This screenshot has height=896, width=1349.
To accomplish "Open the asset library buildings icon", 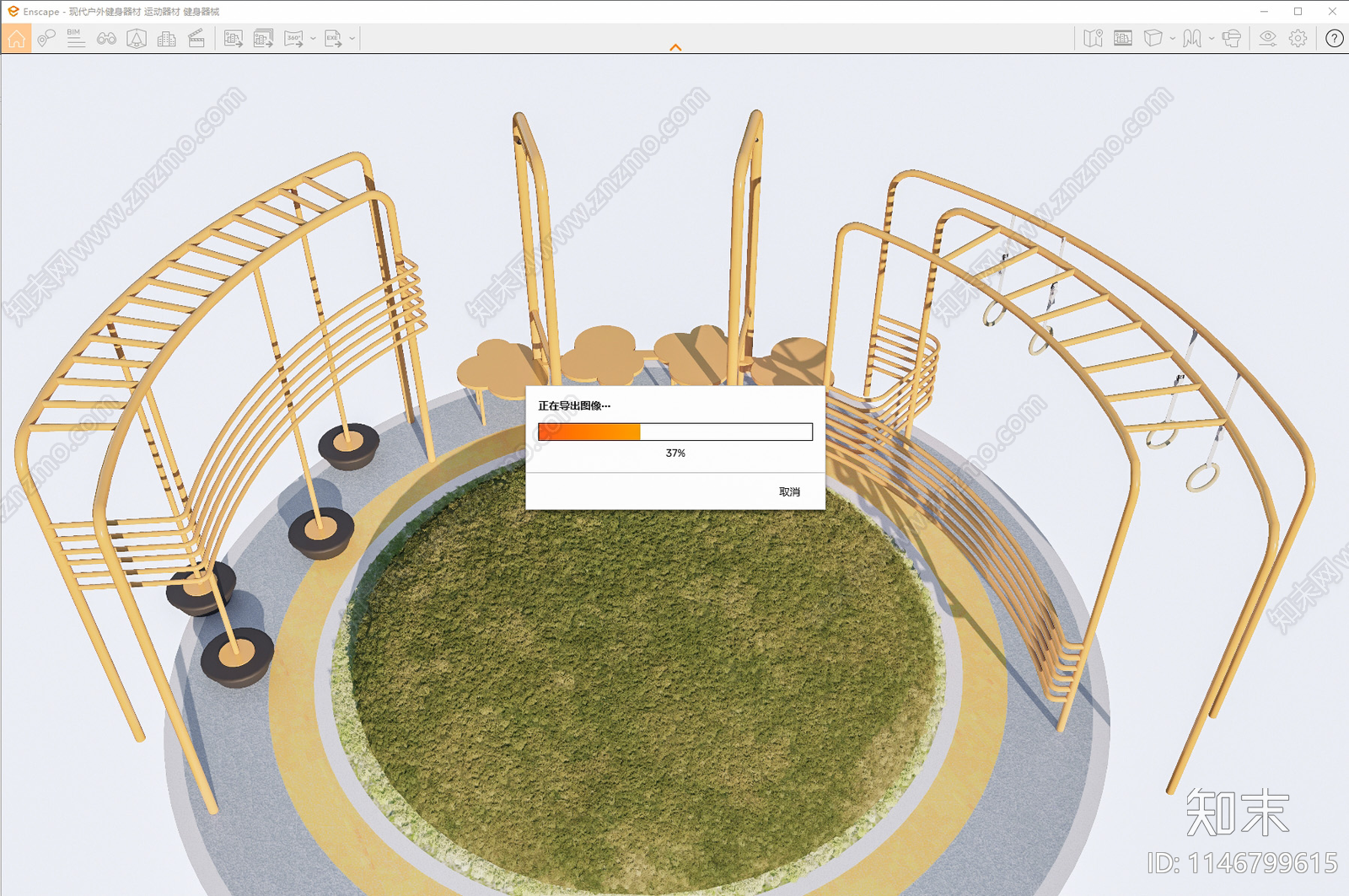I will point(167,38).
